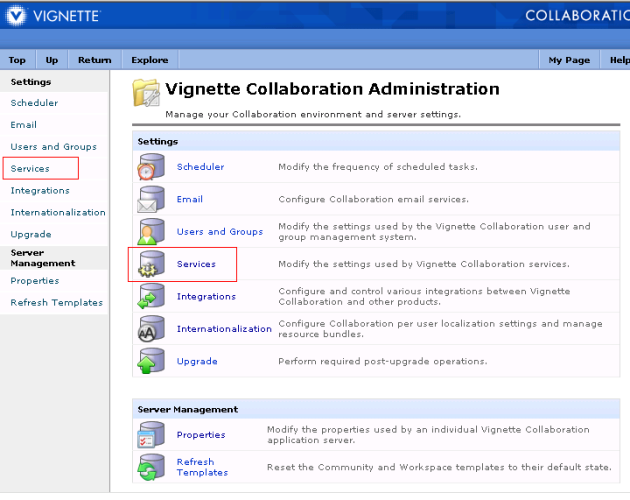Choose Upgrade in the left sidebar
The width and height of the screenshot is (630, 500).
point(31,234)
